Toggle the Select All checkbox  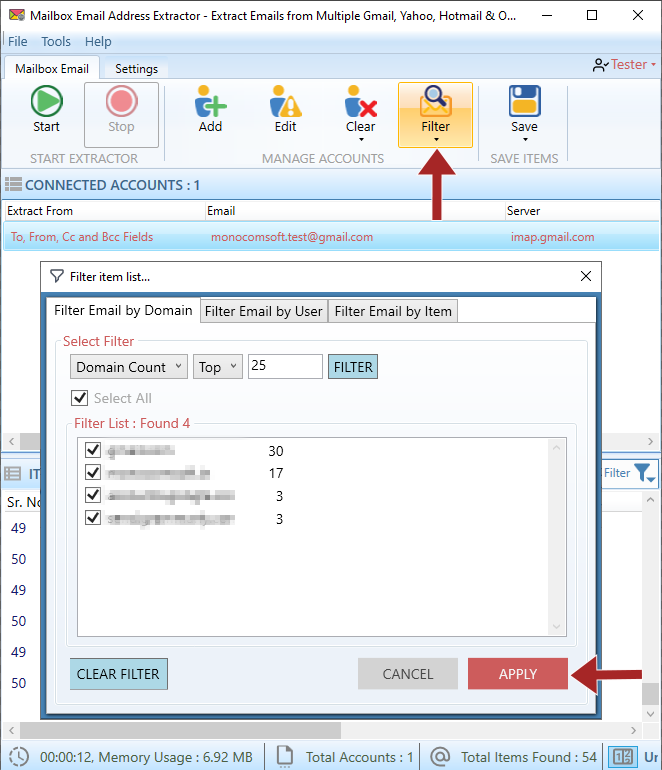click(80, 398)
